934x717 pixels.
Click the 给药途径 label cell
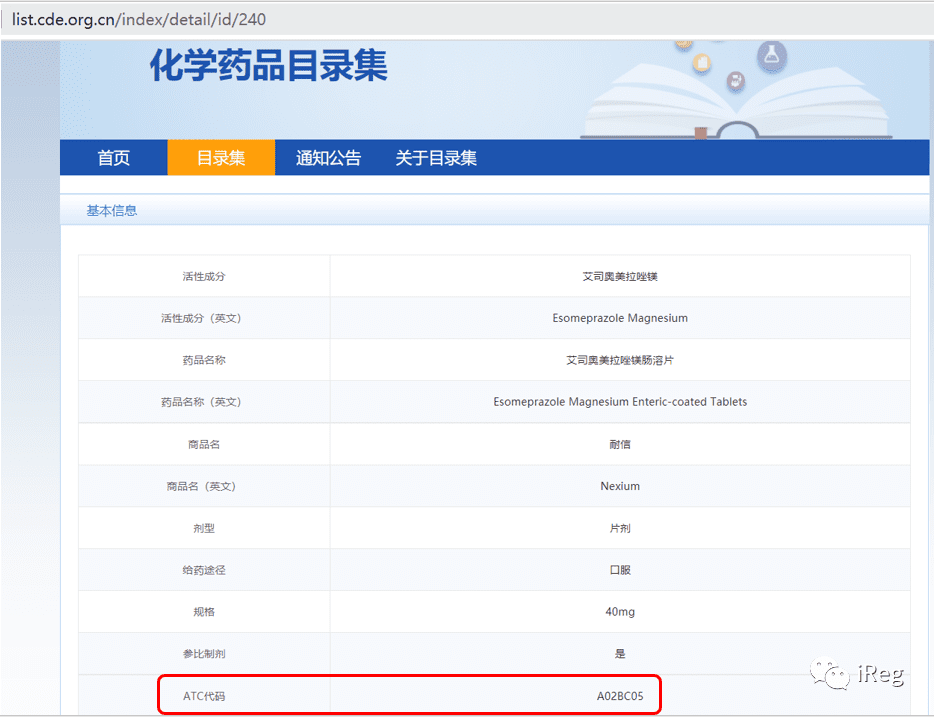click(204, 570)
